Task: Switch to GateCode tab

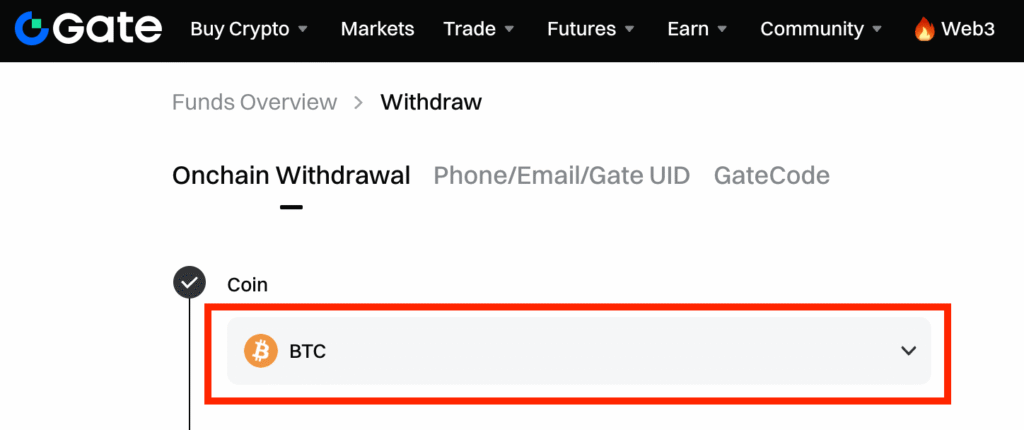Action: [771, 176]
